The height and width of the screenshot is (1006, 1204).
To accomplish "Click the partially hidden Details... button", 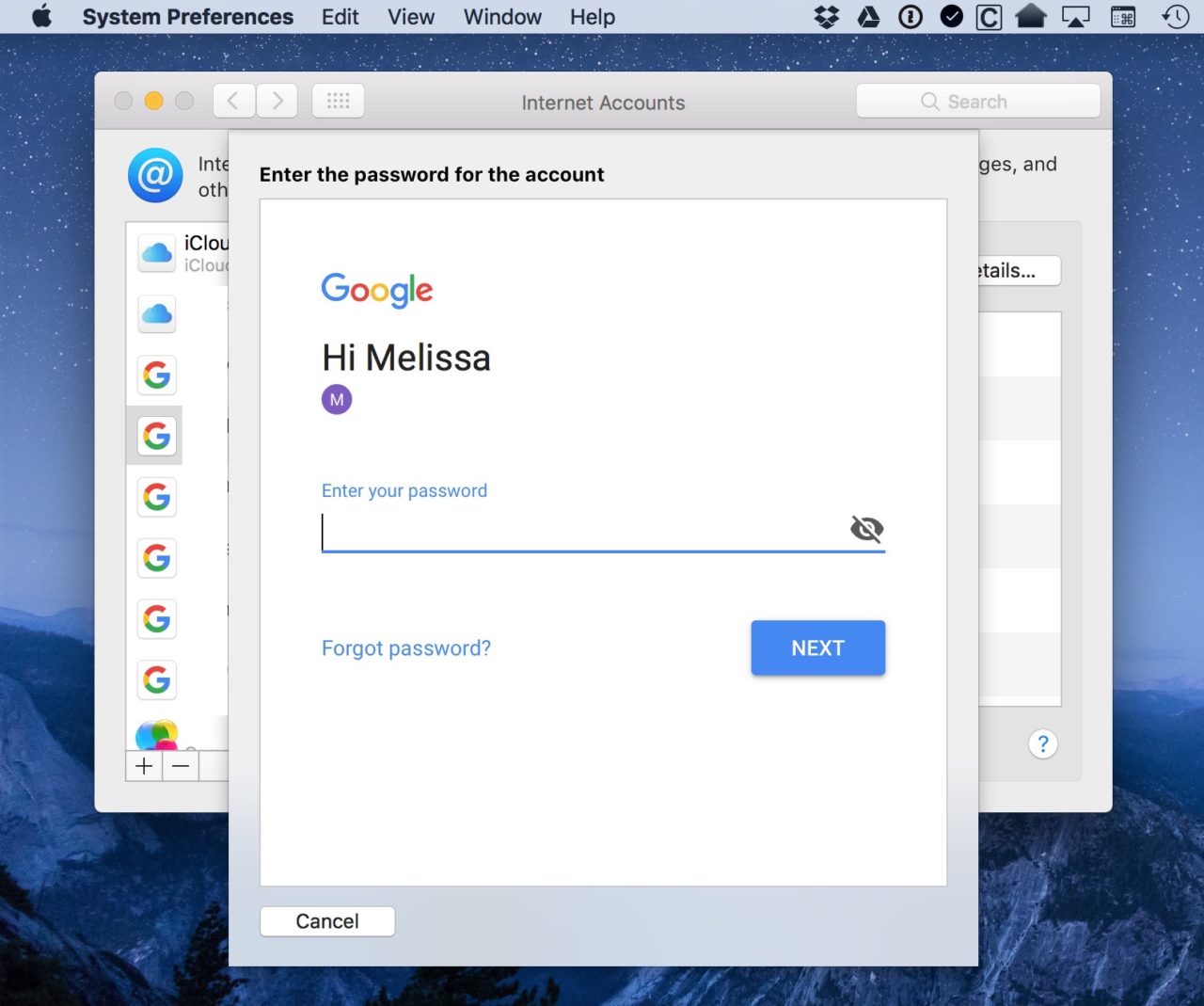I will point(1020,271).
